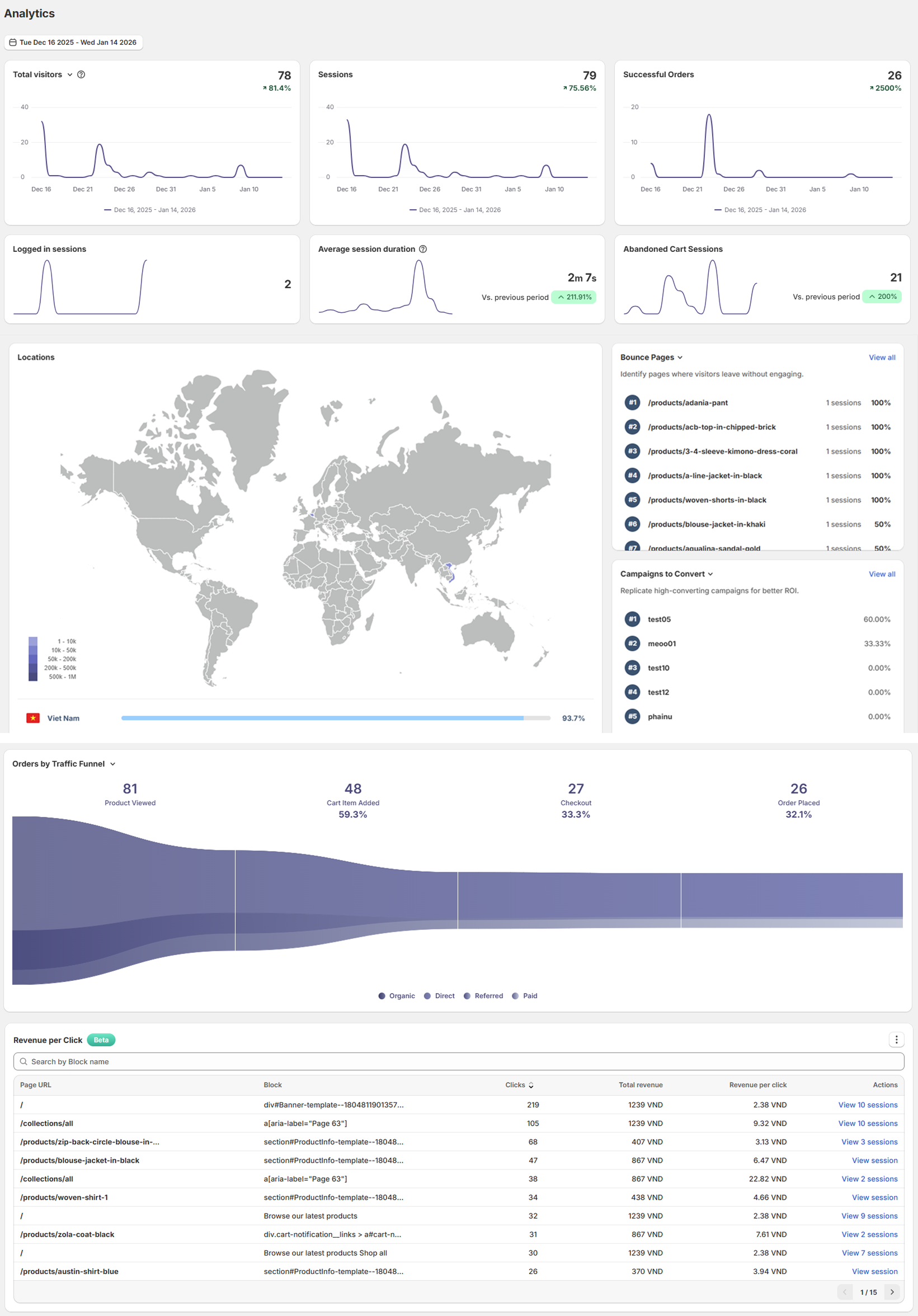This screenshot has width=918, height=1316.
Task: Open the Revenue per Click options menu
Action: (x=896, y=1040)
